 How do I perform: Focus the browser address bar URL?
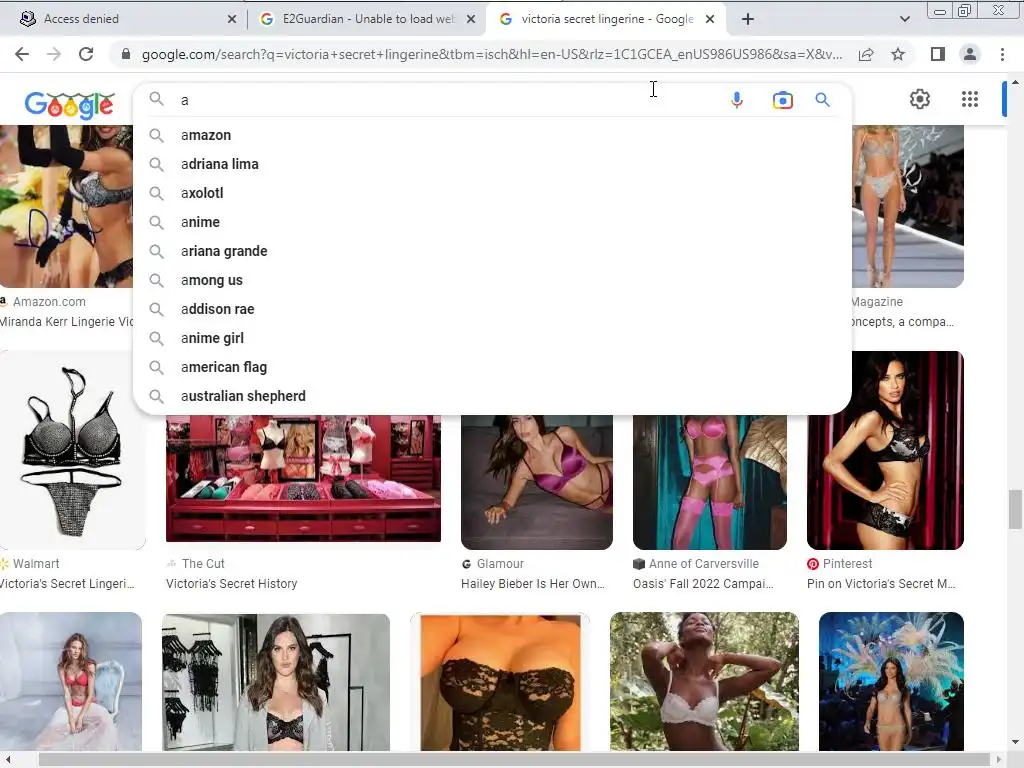click(x=491, y=54)
